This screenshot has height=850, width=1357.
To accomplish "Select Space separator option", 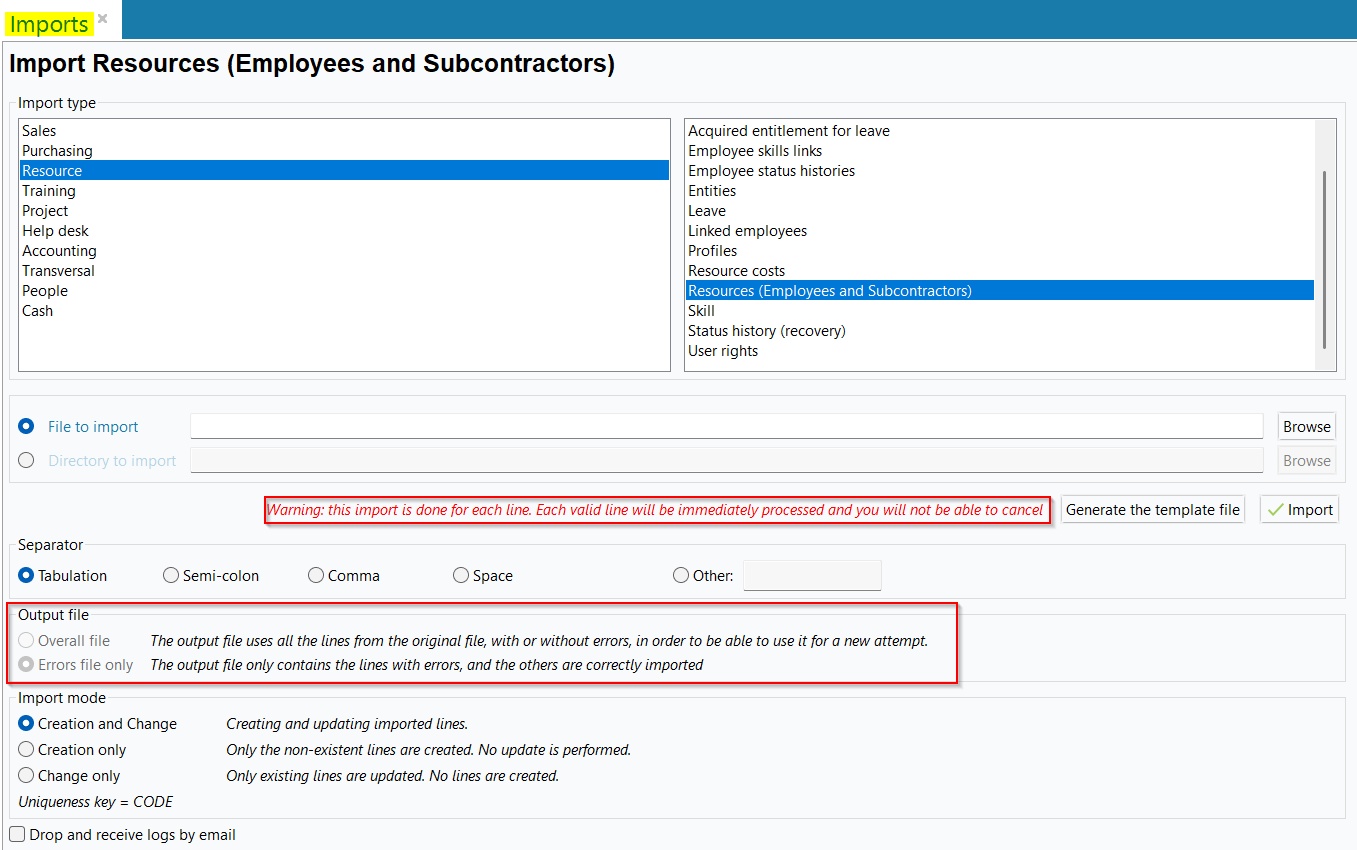I will 461,576.
